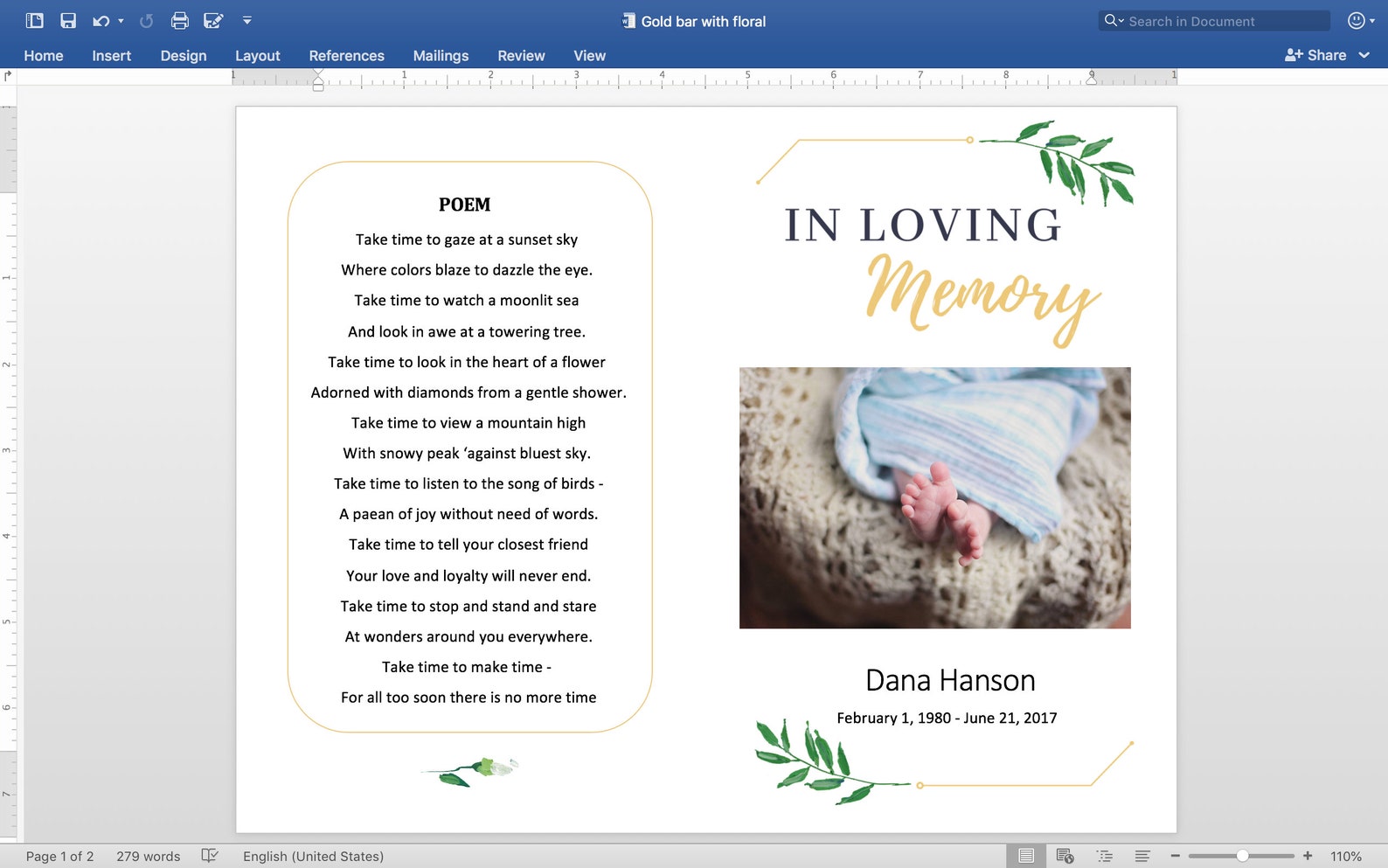Click the line 'Take time to gaze at a sunset sky'

pyautogui.click(x=467, y=240)
